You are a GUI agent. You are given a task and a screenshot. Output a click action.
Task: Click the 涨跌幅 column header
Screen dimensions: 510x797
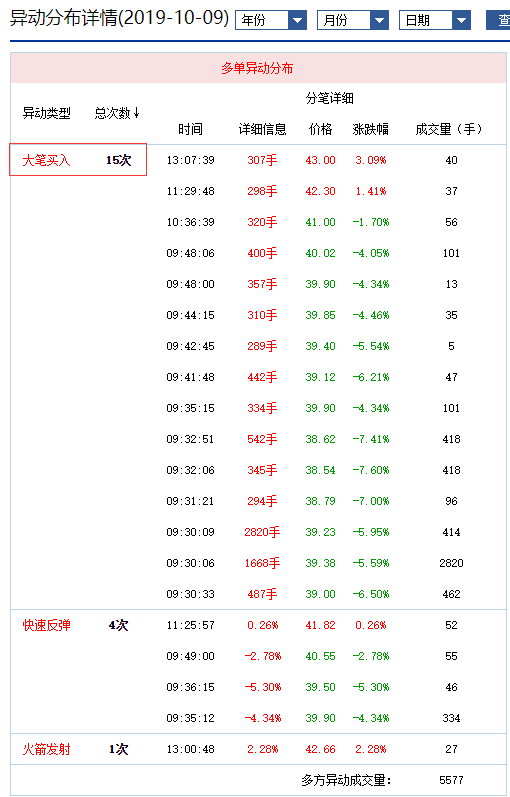371,130
